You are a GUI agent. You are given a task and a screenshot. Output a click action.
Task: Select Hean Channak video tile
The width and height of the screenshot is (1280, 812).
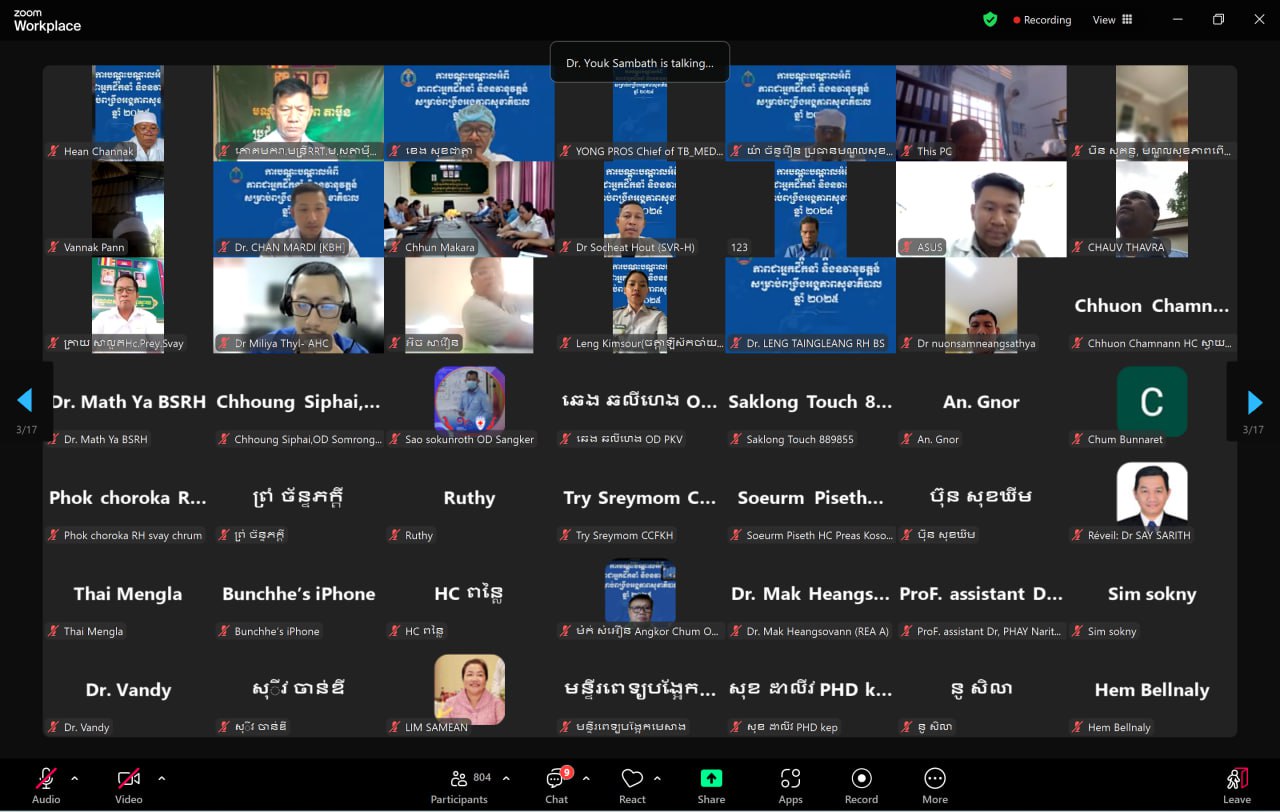pyautogui.click(x=128, y=113)
